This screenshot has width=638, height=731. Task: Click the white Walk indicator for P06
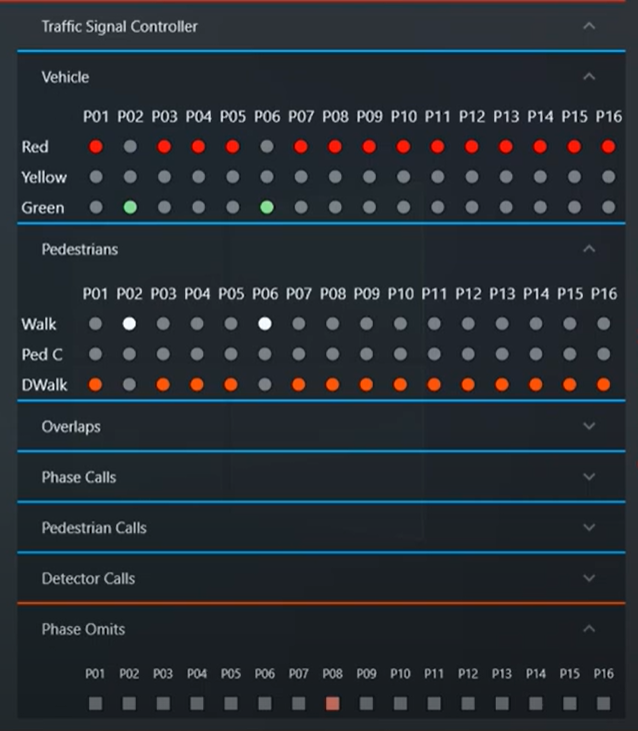[265, 324]
